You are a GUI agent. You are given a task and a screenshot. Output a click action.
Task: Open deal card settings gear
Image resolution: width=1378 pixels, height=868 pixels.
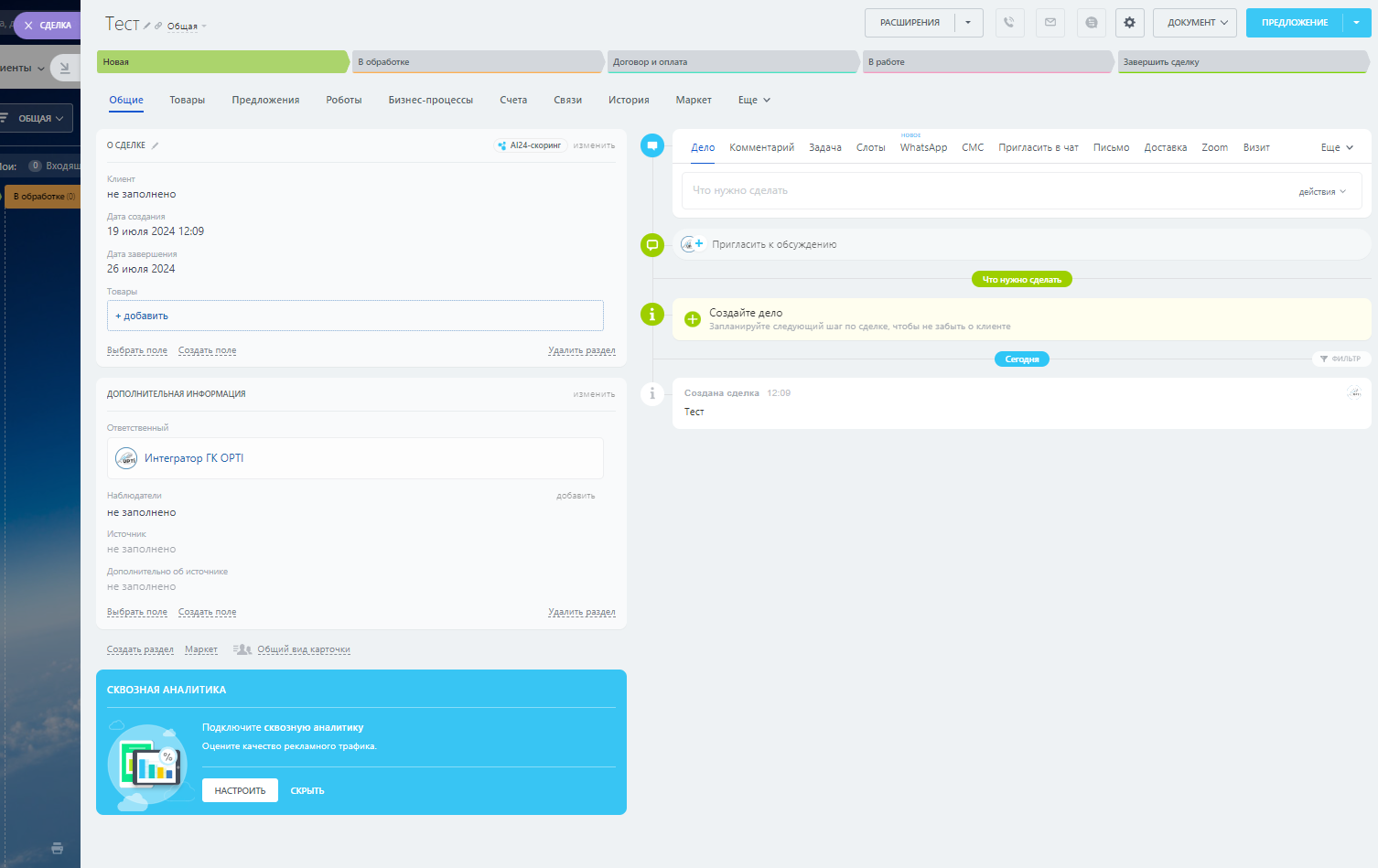click(x=1129, y=23)
